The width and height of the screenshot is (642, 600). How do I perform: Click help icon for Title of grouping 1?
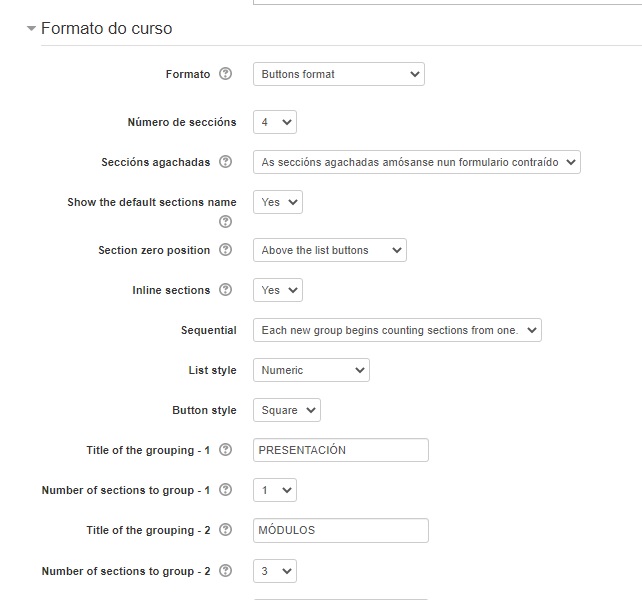pyautogui.click(x=225, y=450)
